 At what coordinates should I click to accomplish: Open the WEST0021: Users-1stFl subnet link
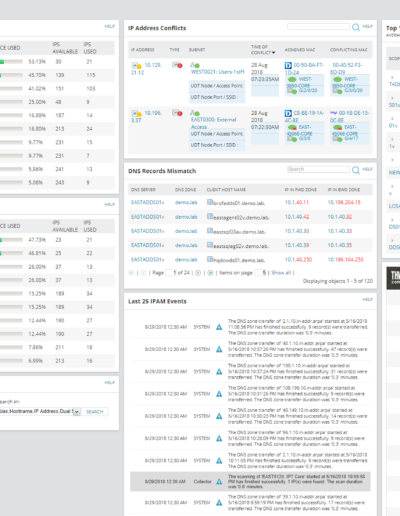[x=218, y=72]
